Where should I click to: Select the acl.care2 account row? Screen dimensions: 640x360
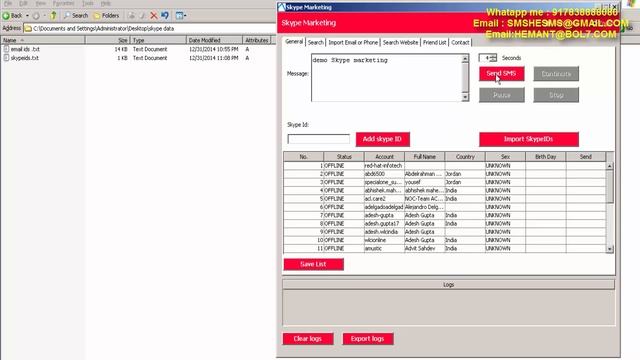(445, 199)
